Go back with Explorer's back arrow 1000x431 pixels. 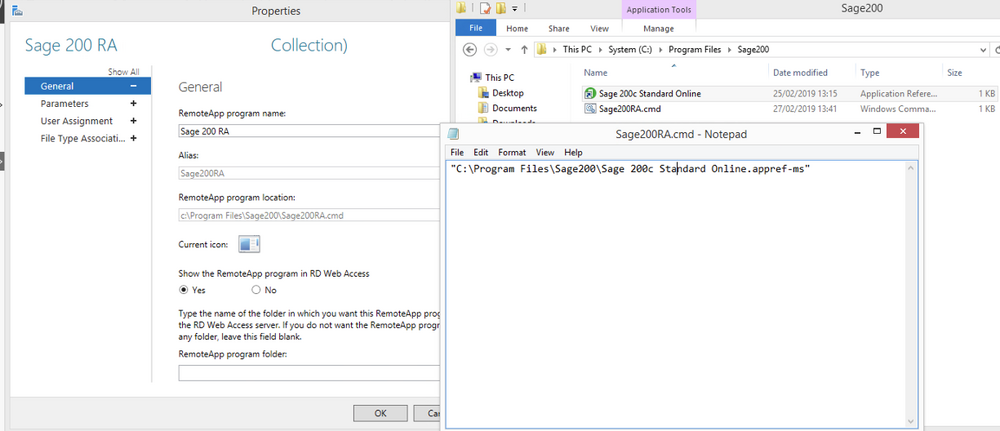469,49
